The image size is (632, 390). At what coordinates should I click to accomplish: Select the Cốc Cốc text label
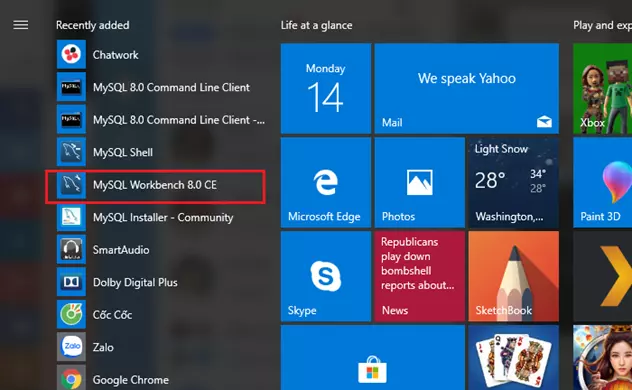(112, 315)
